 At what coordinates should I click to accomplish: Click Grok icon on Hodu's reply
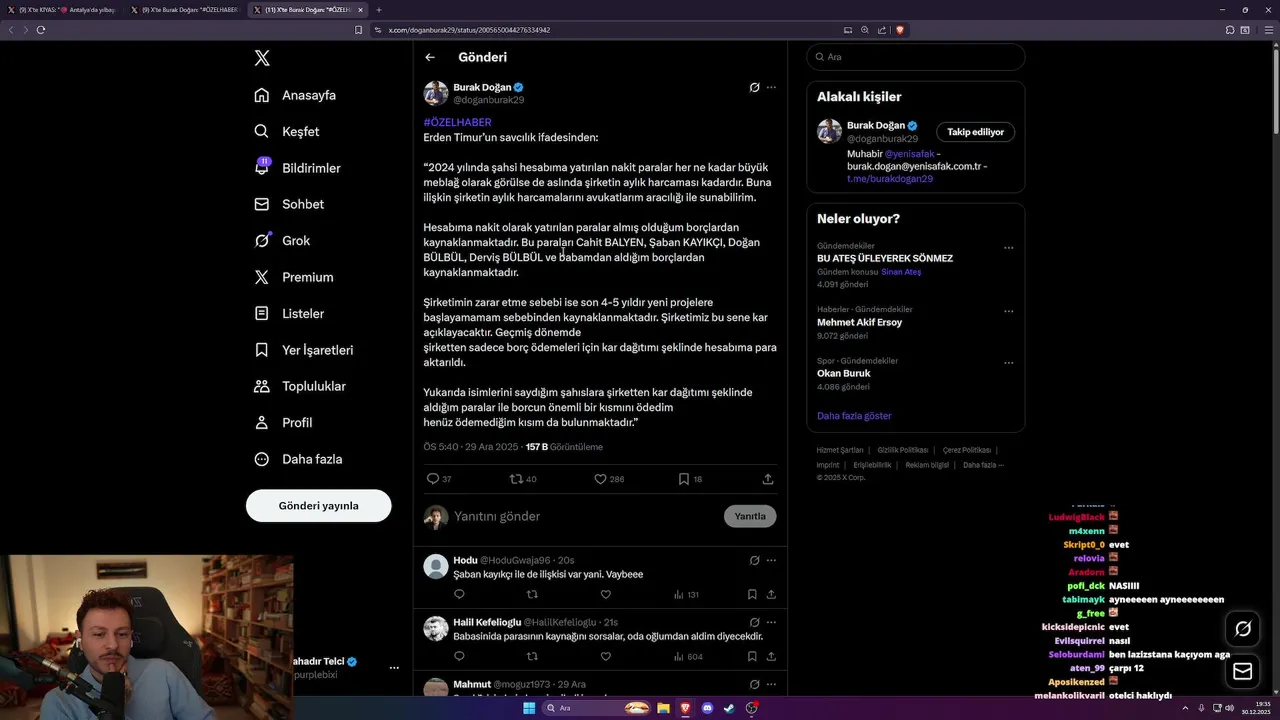tap(755, 560)
